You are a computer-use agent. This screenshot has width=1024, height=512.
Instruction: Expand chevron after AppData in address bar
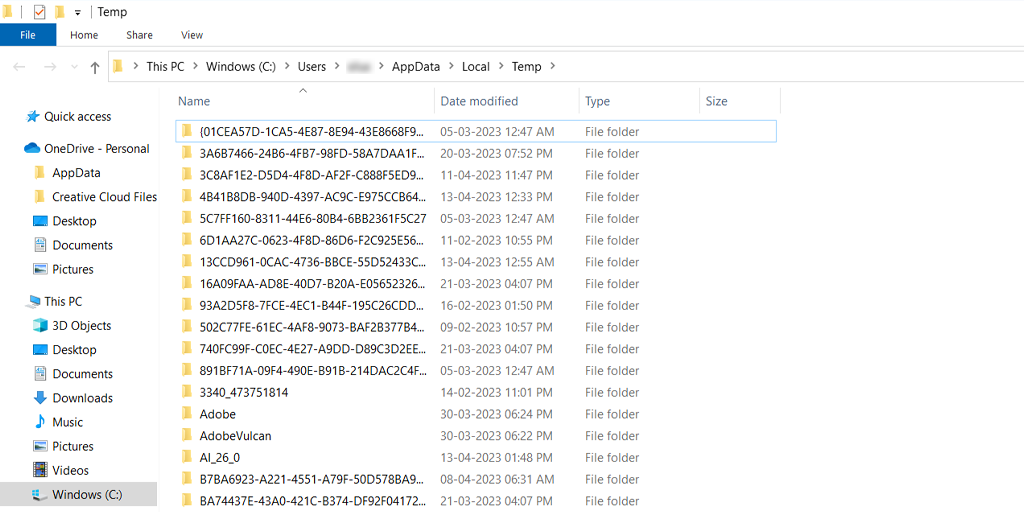tap(451, 66)
